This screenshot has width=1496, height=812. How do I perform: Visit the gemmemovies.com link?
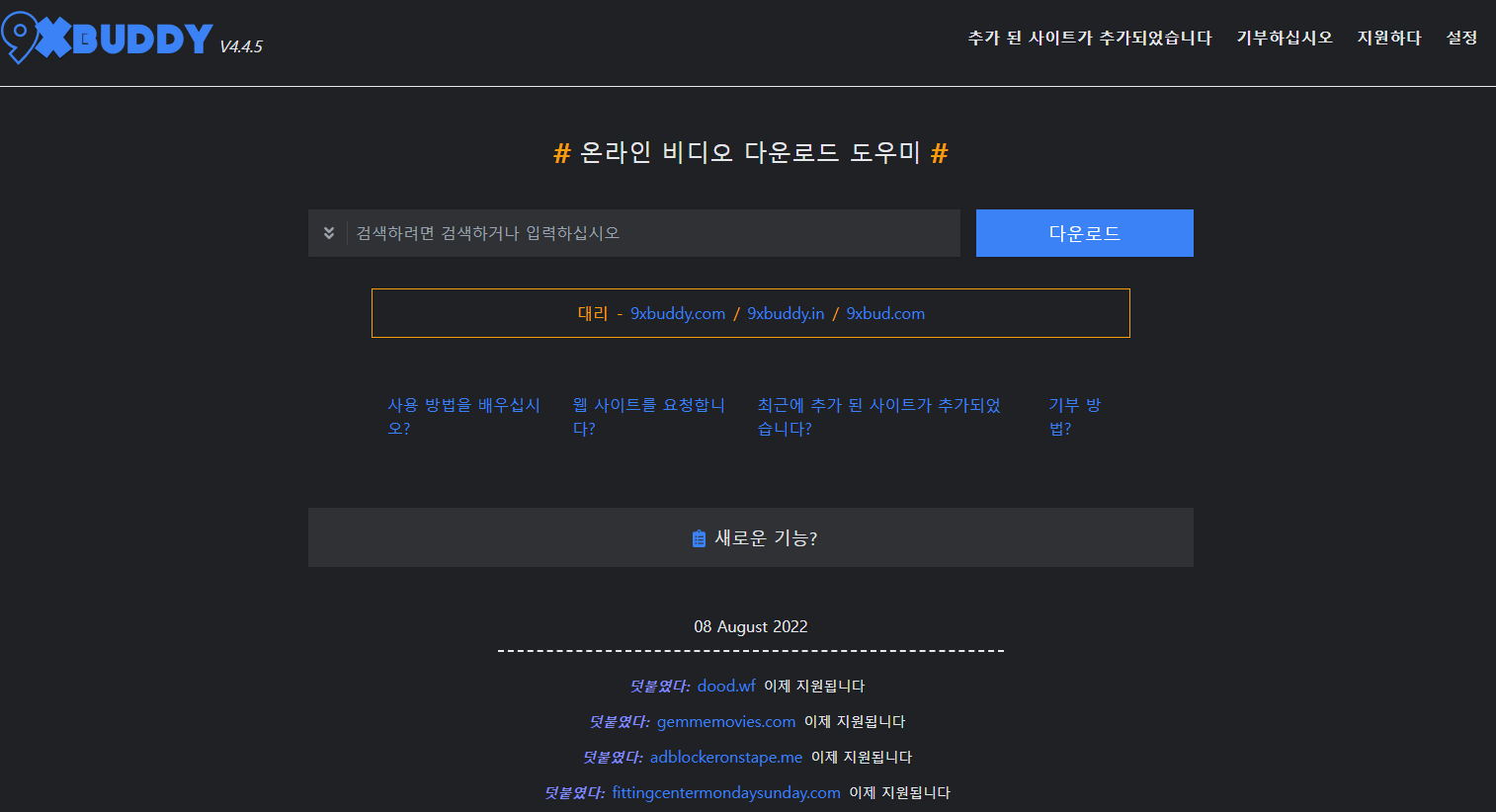pyautogui.click(x=726, y=721)
